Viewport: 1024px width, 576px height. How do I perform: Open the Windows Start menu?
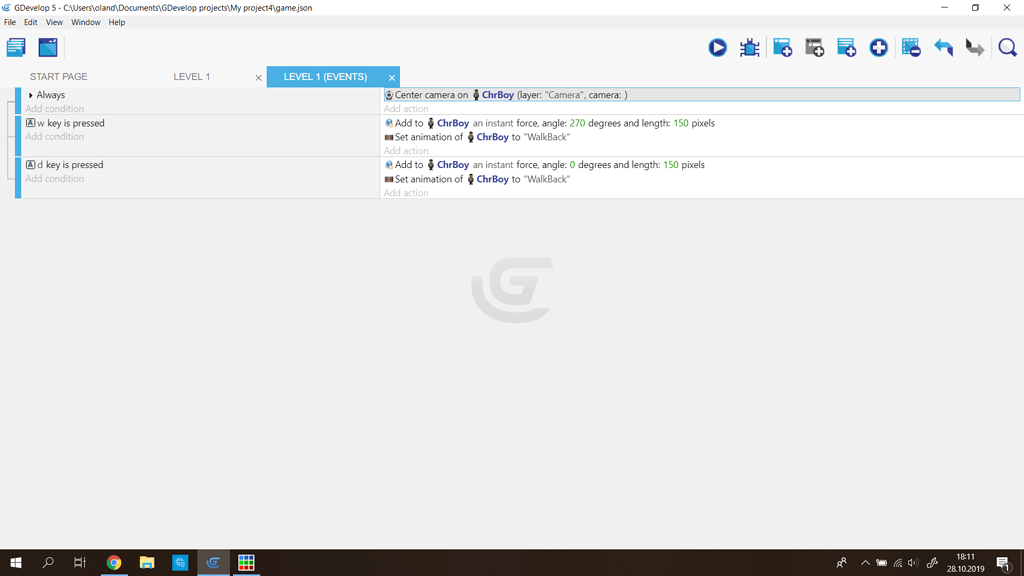(16, 562)
